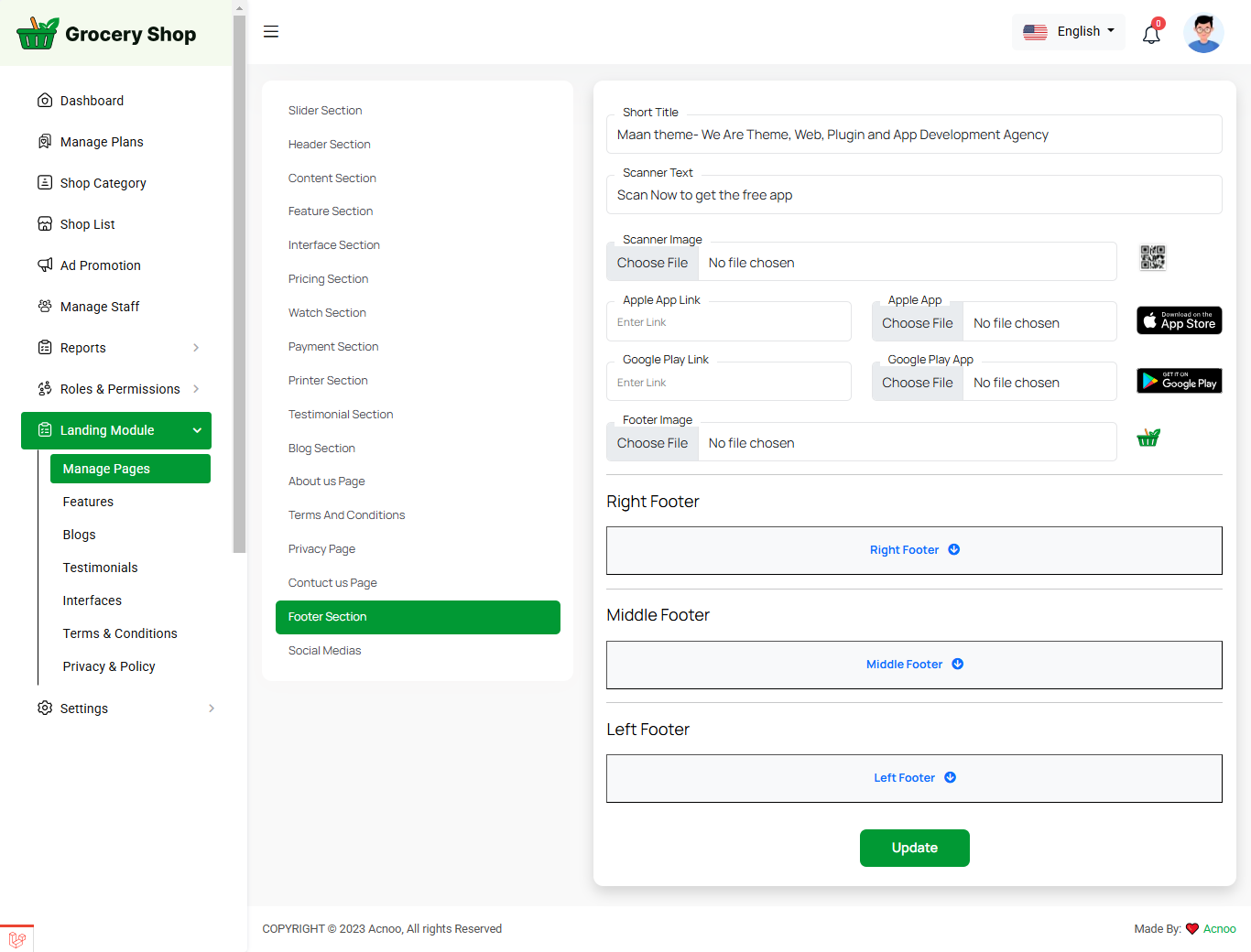Image resolution: width=1251 pixels, height=952 pixels.
Task: Expand the Right Footer accordion
Action: click(913, 550)
